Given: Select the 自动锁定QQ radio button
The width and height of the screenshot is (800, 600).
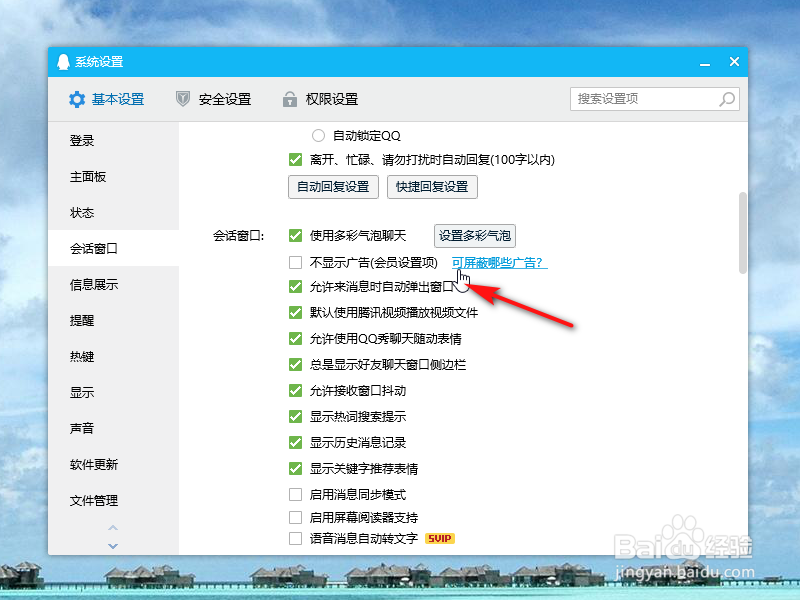Looking at the screenshot, I should [x=318, y=135].
